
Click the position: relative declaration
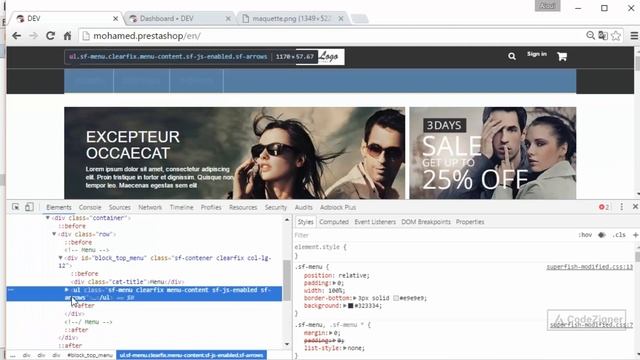[336, 276]
